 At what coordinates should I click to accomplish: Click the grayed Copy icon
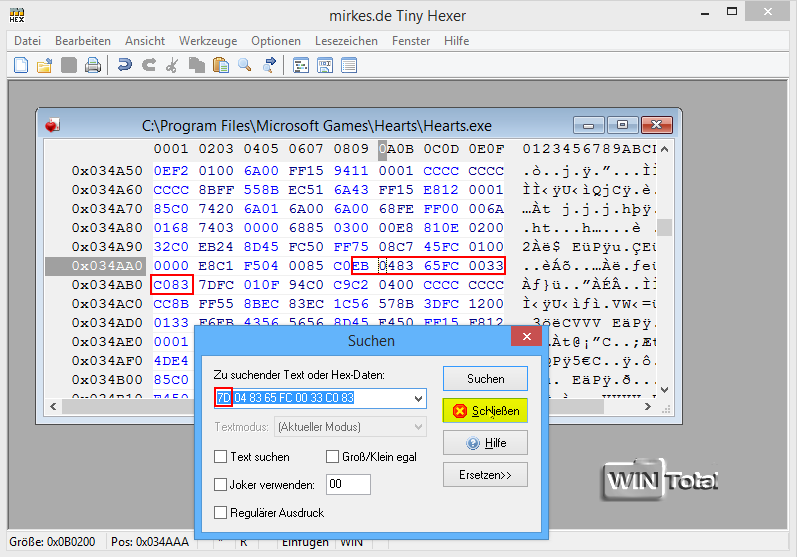(197, 65)
